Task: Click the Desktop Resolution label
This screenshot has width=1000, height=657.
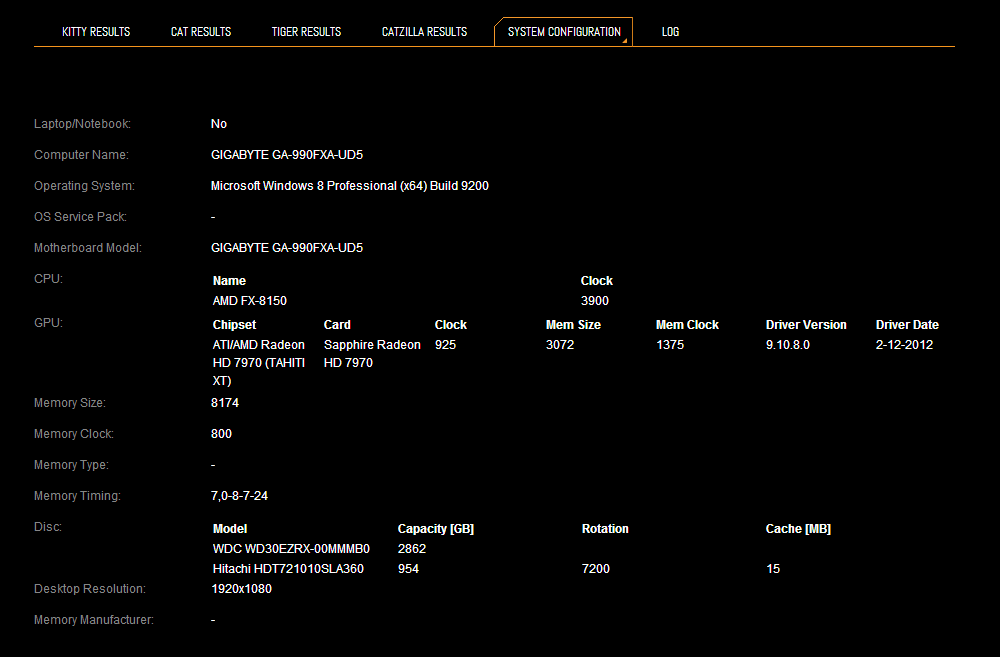Action: click(x=90, y=589)
